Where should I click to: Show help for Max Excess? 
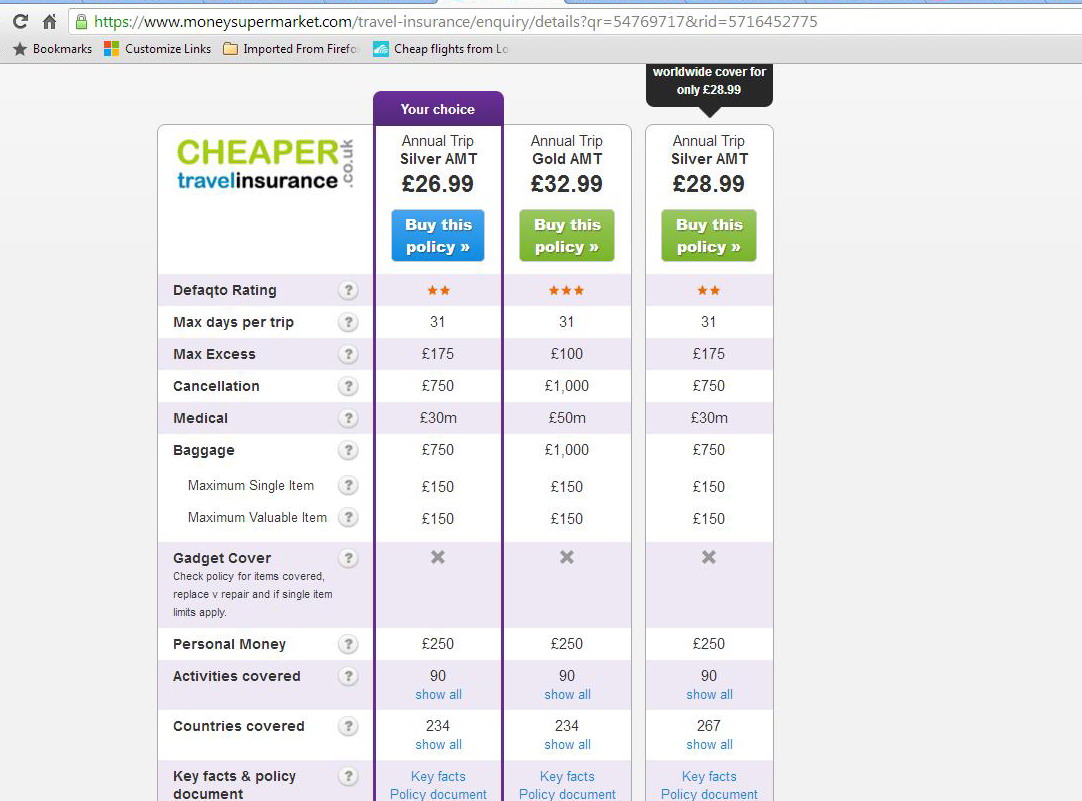[348, 354]
